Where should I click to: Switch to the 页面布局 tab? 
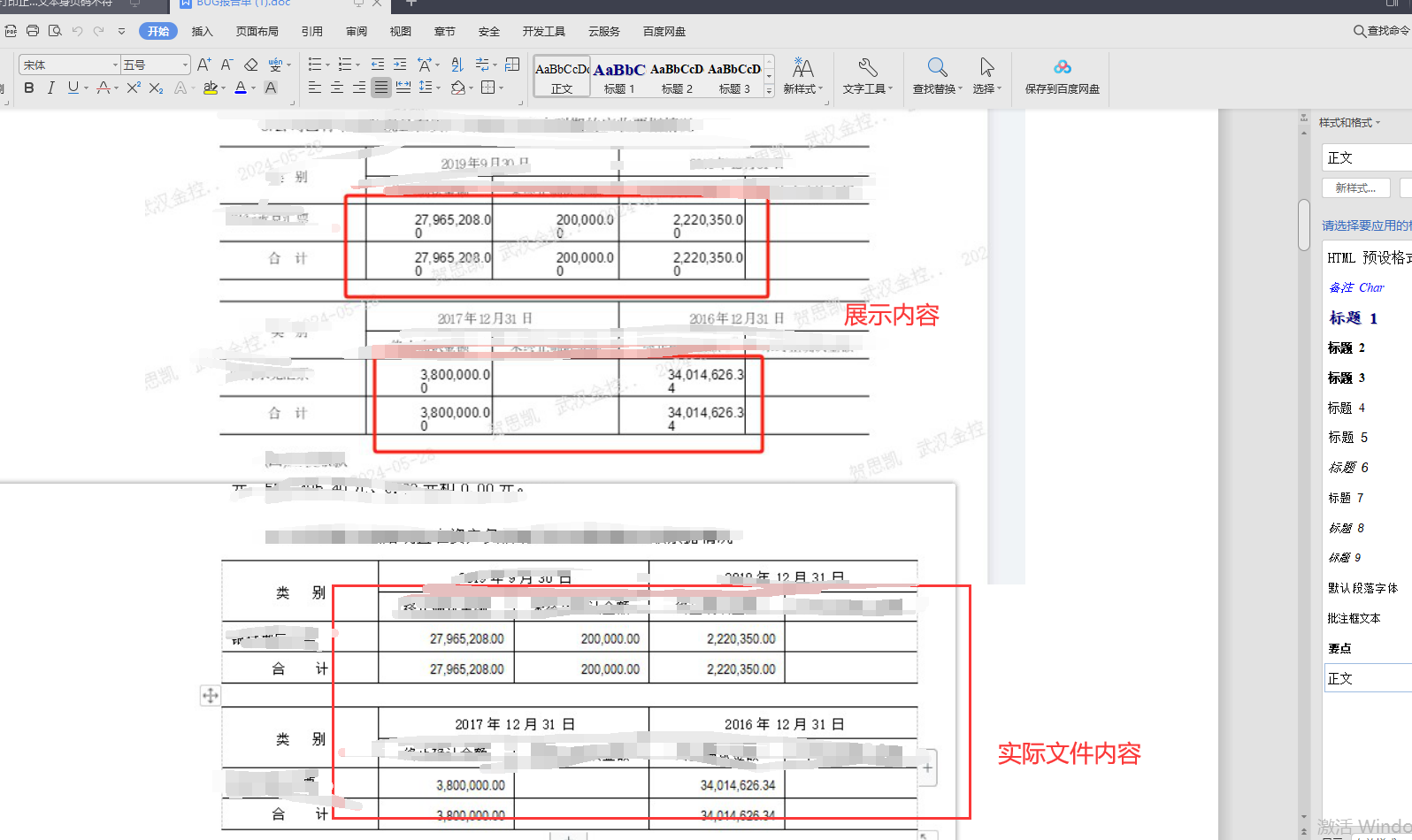[257, 31]
